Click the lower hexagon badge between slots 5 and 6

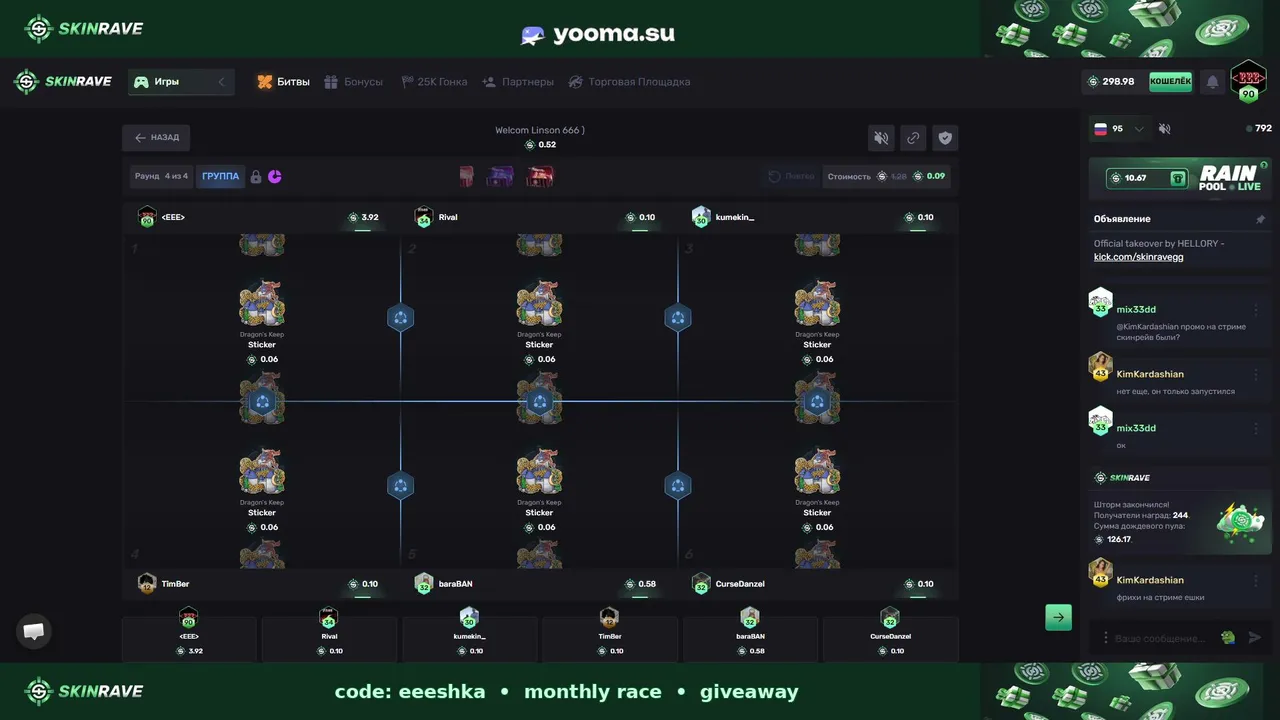click(x=678, y=486)
